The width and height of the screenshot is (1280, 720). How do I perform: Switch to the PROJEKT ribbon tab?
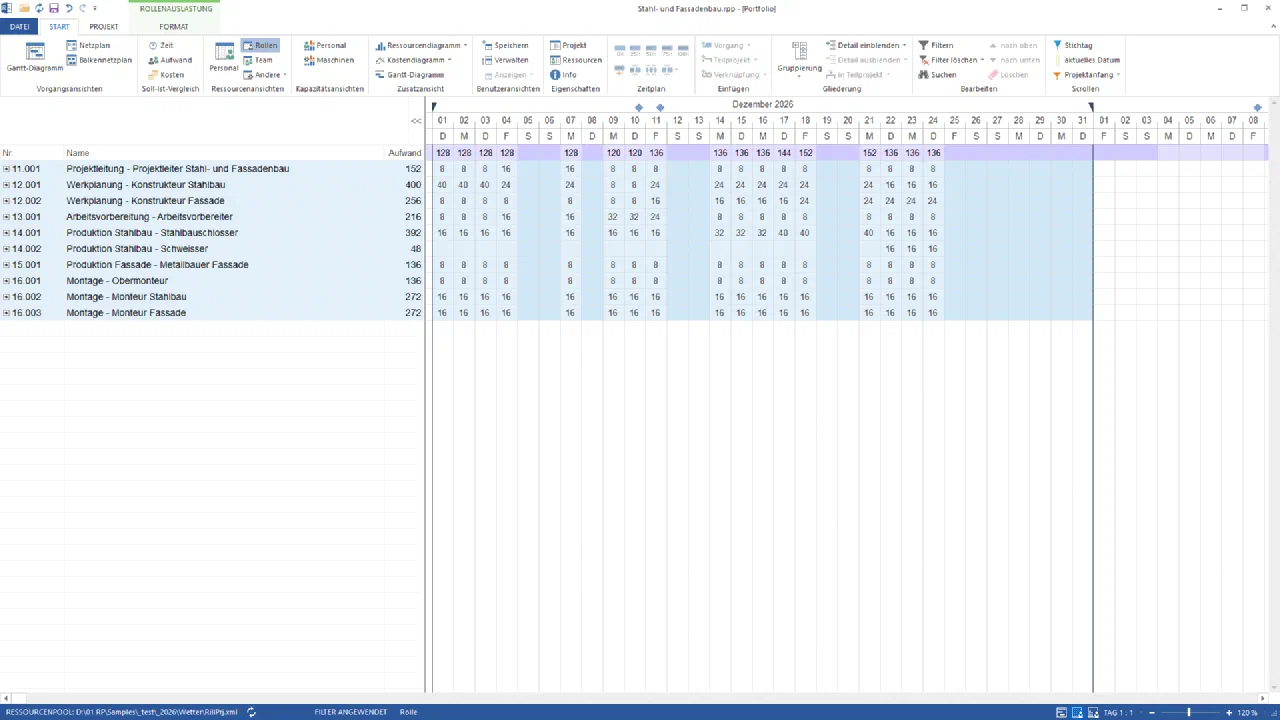(104, 27)
